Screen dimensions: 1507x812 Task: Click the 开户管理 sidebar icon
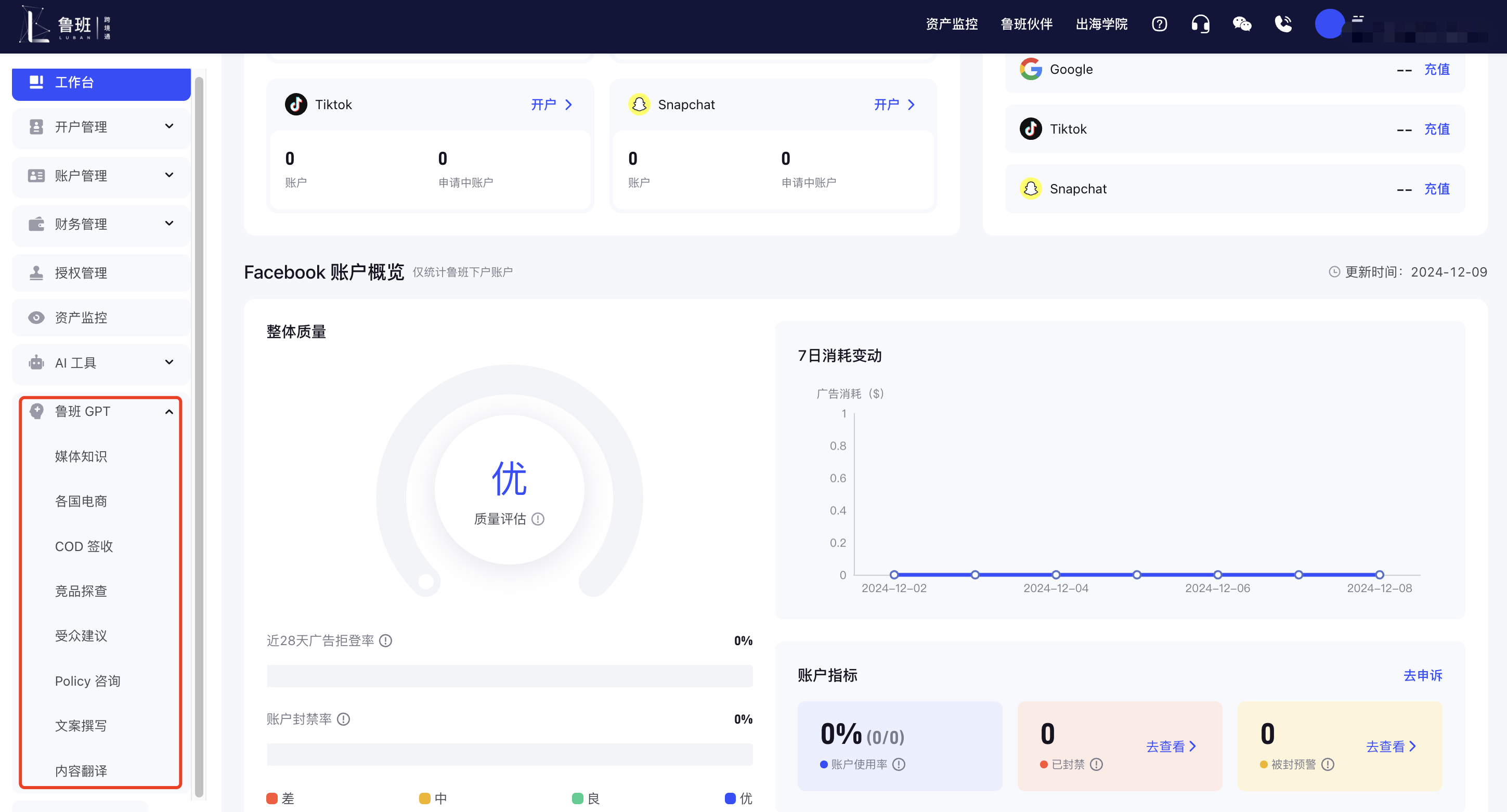point(36,127)
